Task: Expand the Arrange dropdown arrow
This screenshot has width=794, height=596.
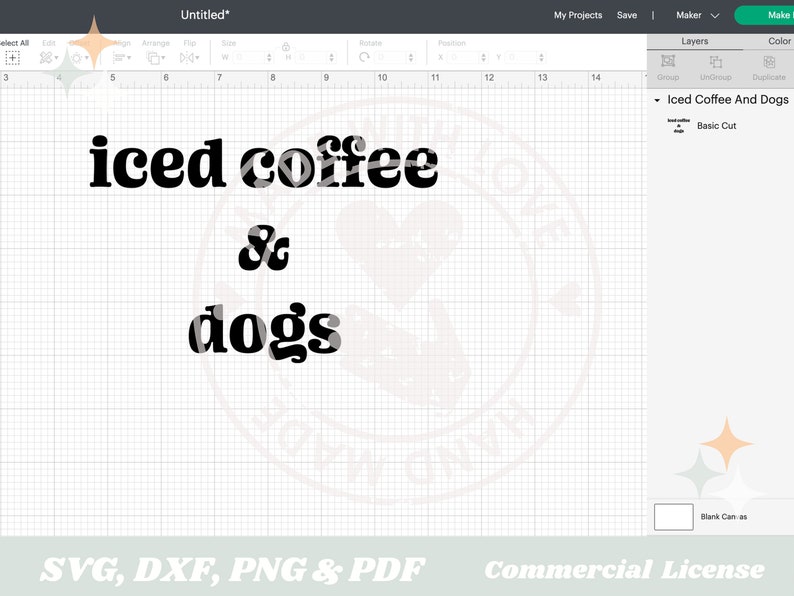Action: point(163,58)
